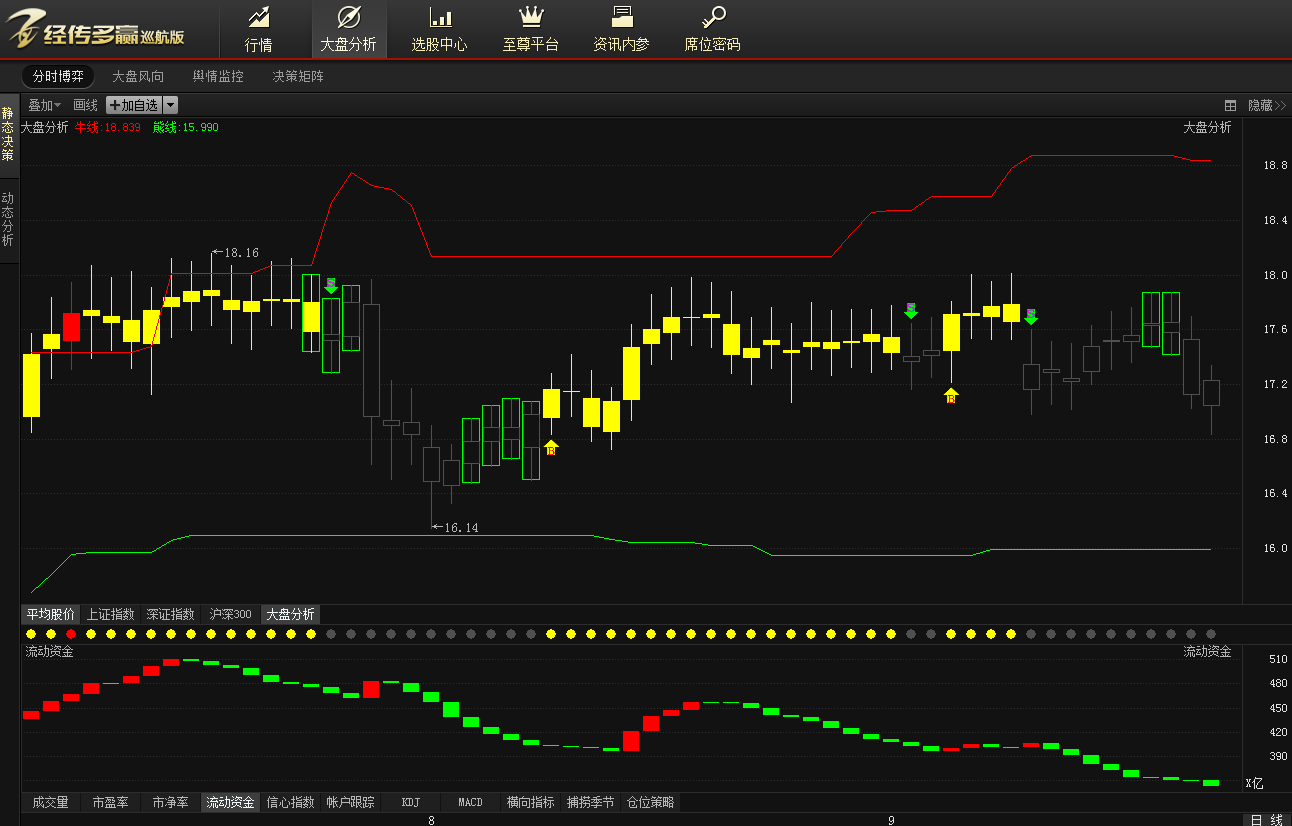Click month 8 on the time axis
The image size is (1292, 826).
click(431, 820)
